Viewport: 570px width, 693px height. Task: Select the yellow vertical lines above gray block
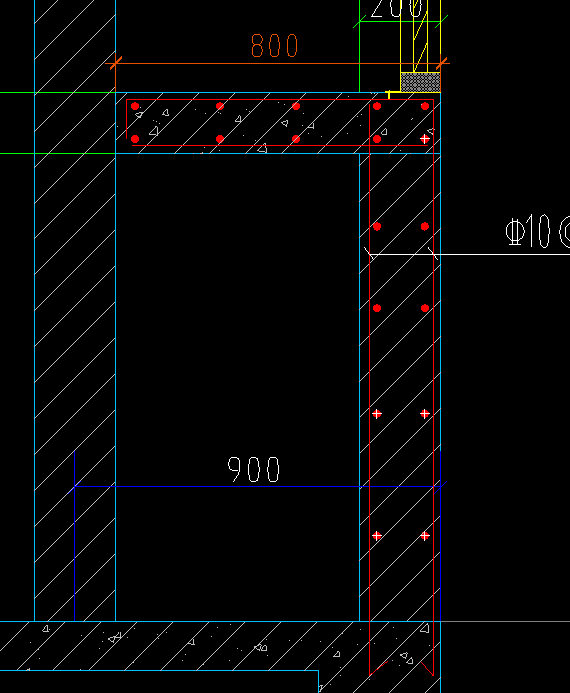point(414,36)
